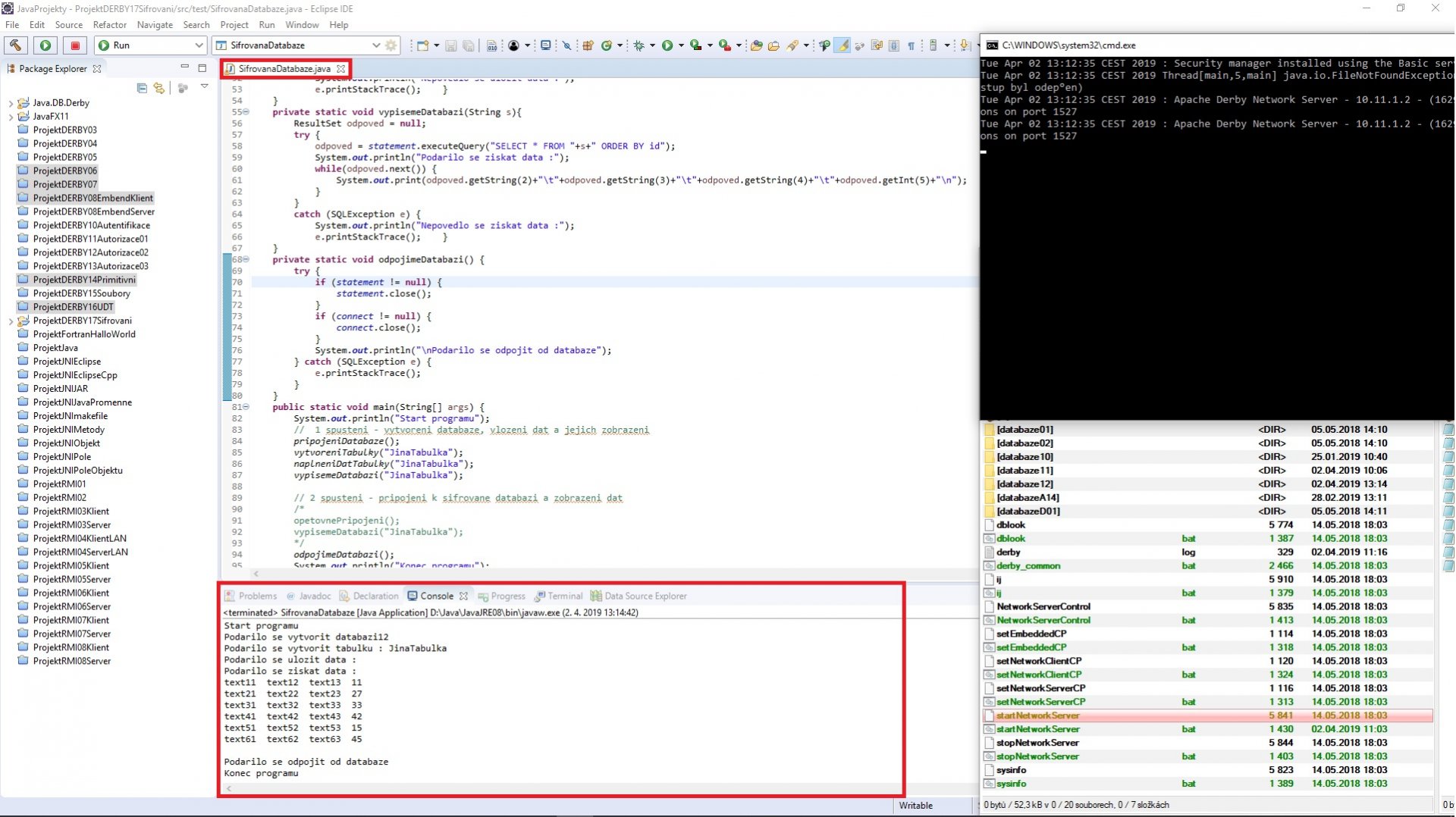The width and height of the screenshot is (1456, 817).
Task: Collapse the odpojimeDatabazi method fold marker
Action: [x=246, y=259]
